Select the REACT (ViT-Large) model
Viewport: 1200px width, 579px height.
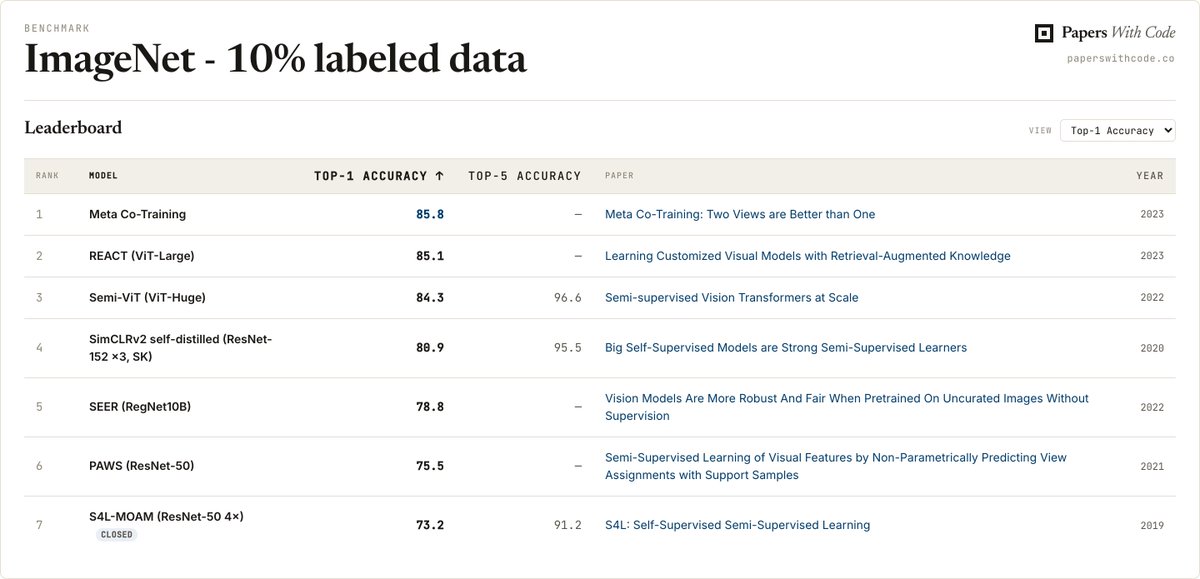[142, 256]
